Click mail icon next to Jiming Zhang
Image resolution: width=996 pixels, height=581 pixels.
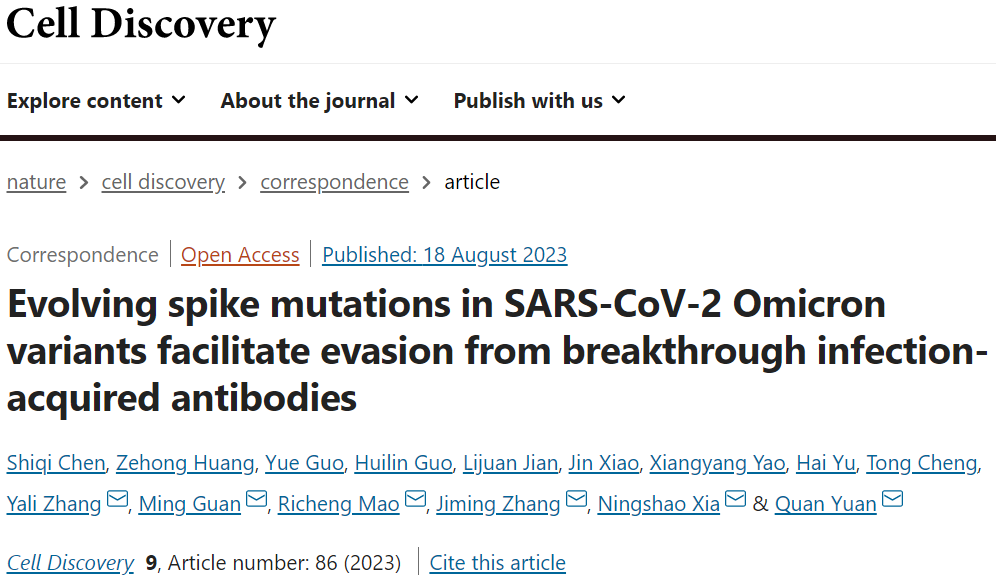[576, 501]
